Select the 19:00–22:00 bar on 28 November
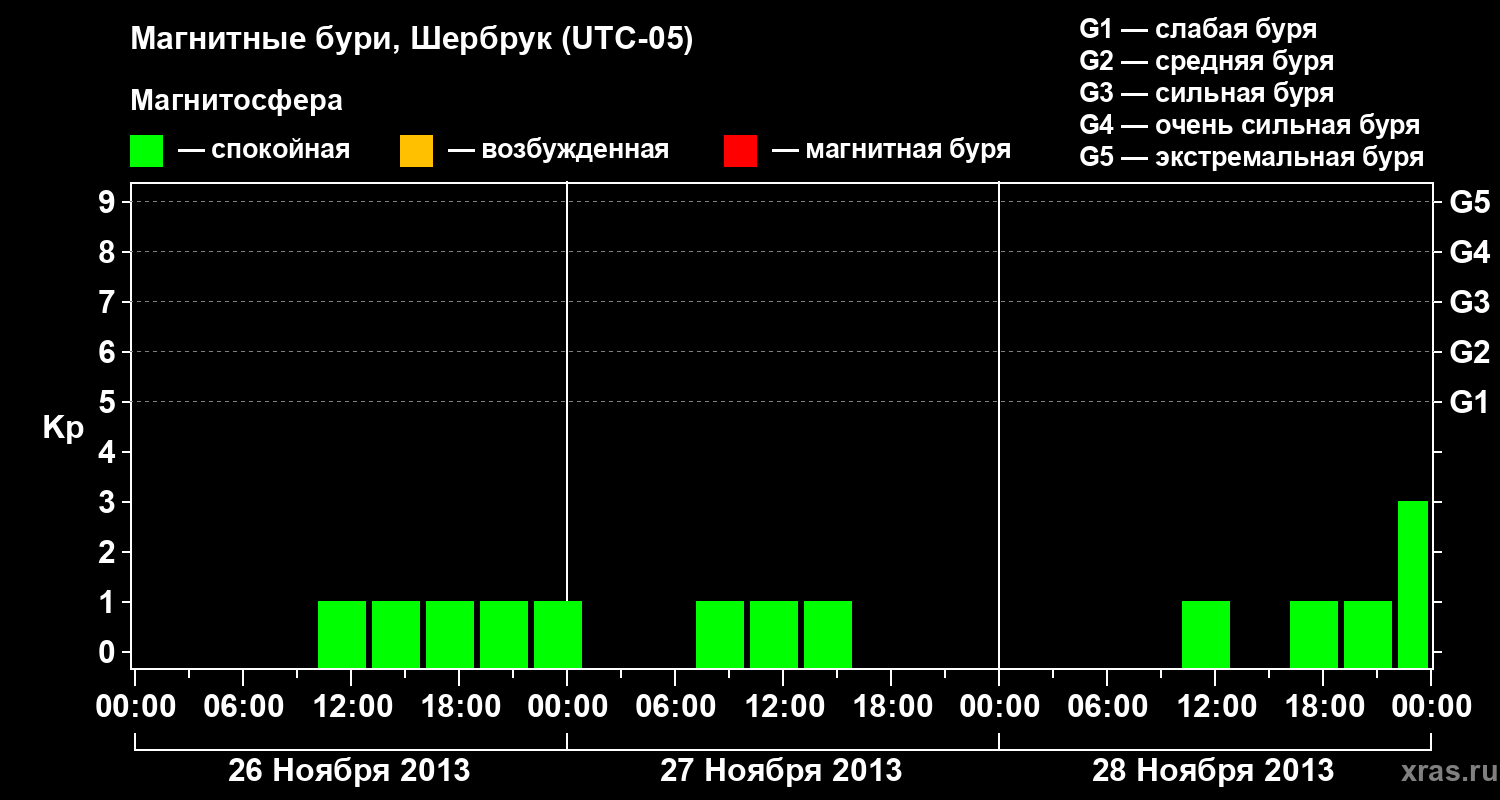Image resolution: width=1500 pixels, height=800 pixels. coord(1368,634)
